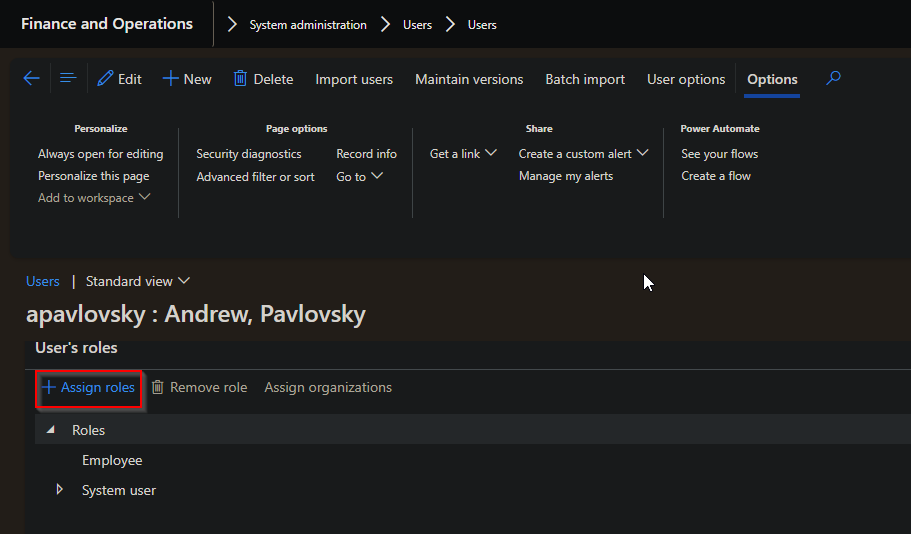Click Create a flow
Screen dimensions: 911x534
click(x=716, y=176)
